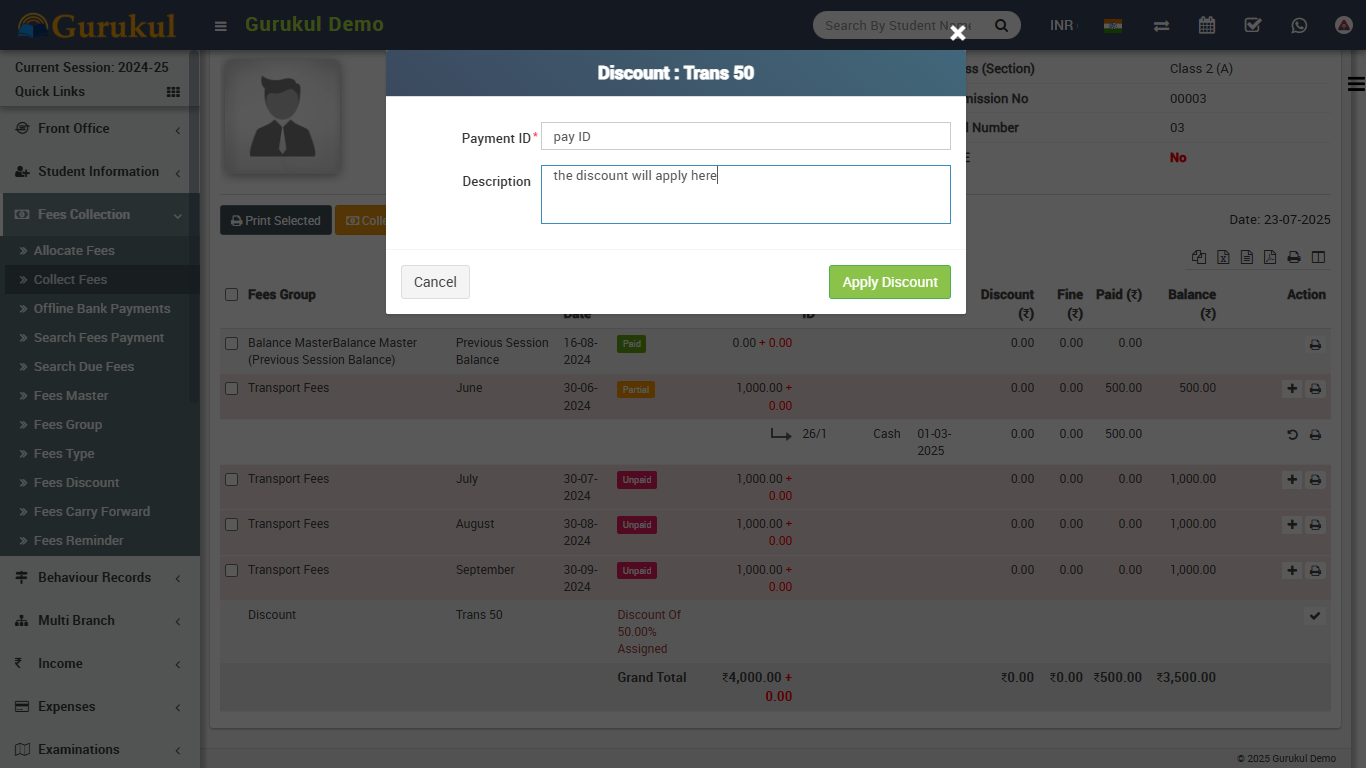Open the task checklist icon in header
This screenshot has width=1366, height=768.
(x=1253, y=26)
